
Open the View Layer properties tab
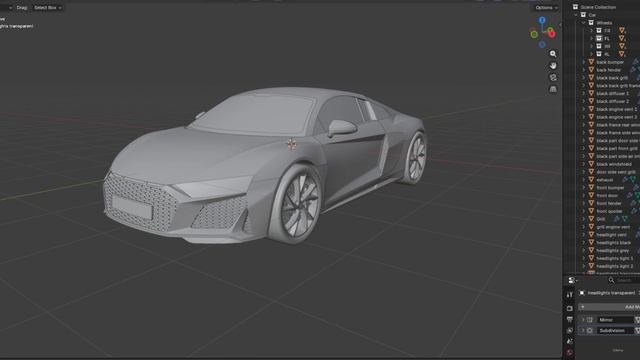click(x=570, y=330)
